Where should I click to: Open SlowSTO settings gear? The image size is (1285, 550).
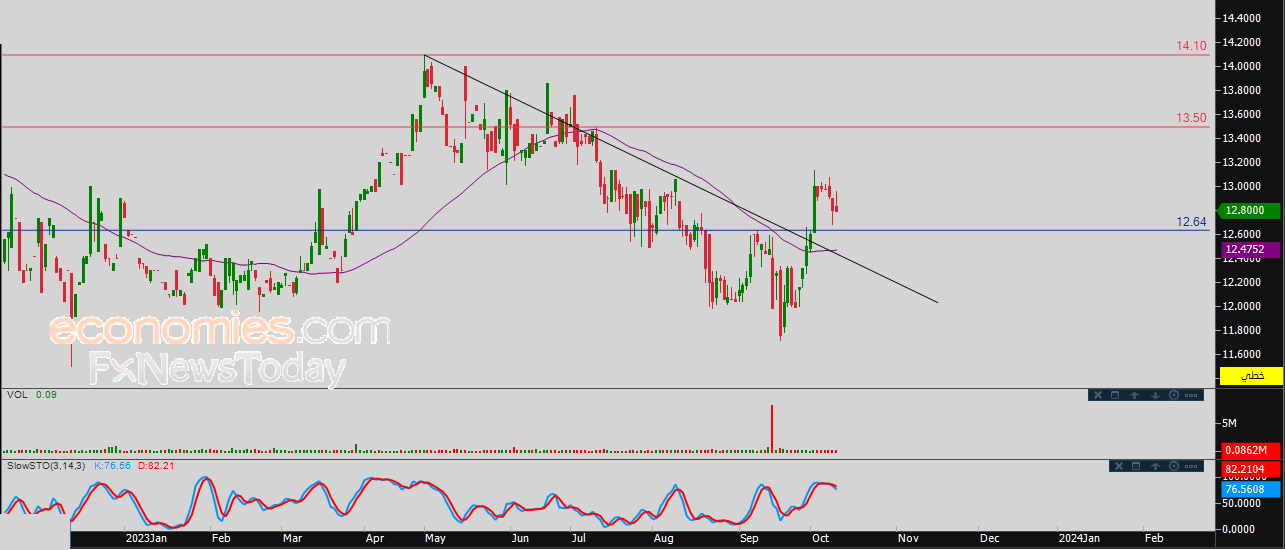1174,466
